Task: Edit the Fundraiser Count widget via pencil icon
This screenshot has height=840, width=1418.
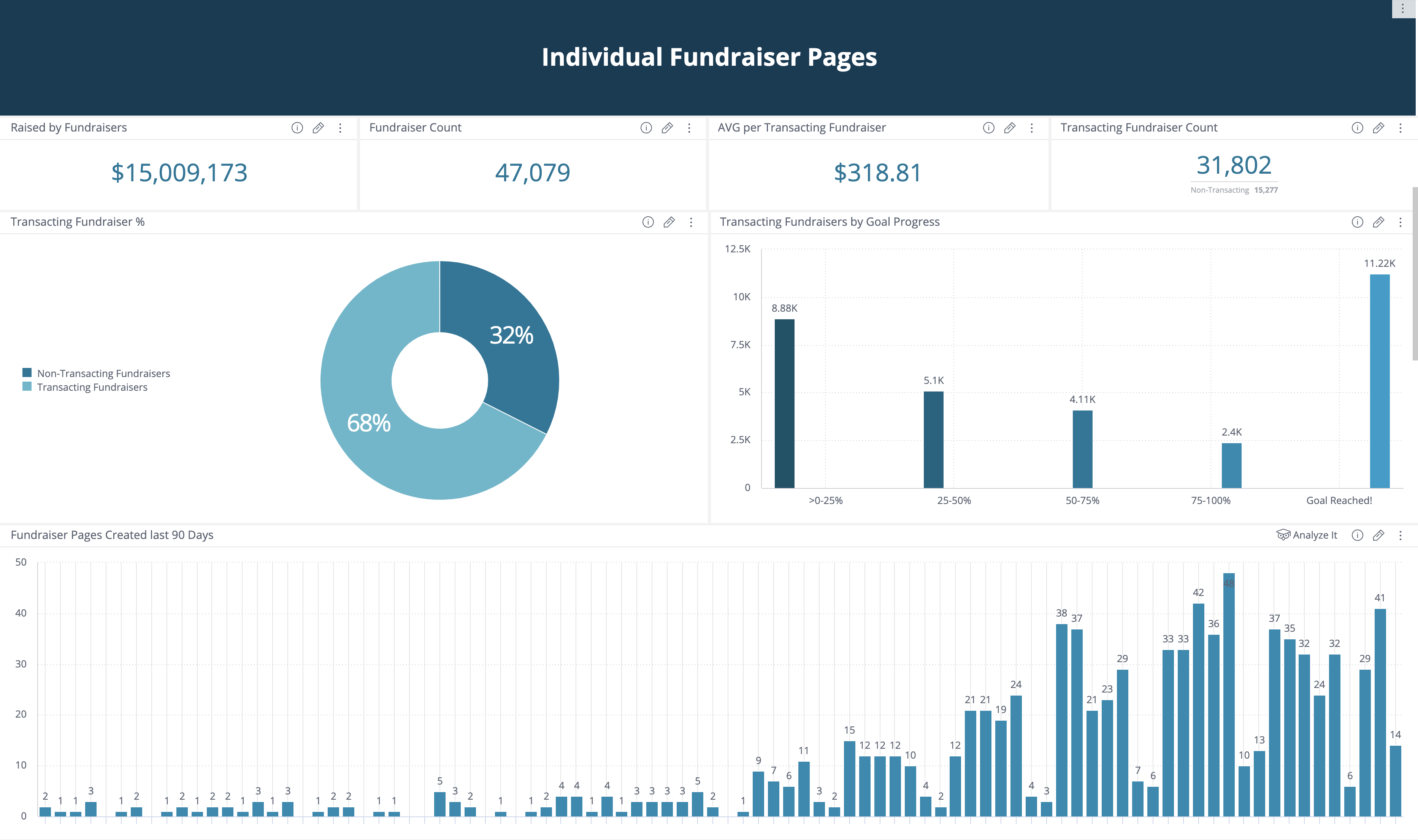Action: (x=668, y=128)
